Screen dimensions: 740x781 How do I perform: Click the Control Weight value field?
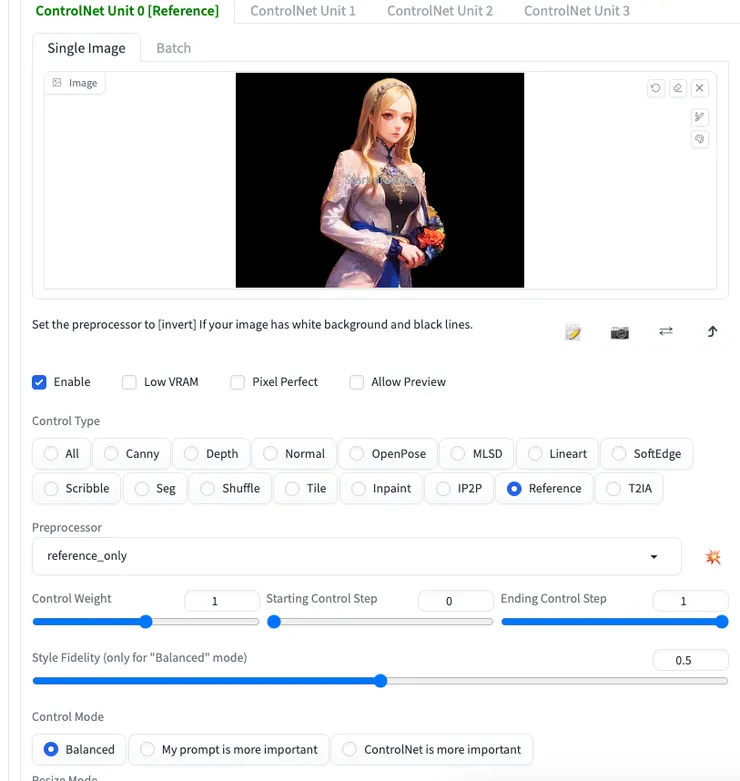[222, 601]
